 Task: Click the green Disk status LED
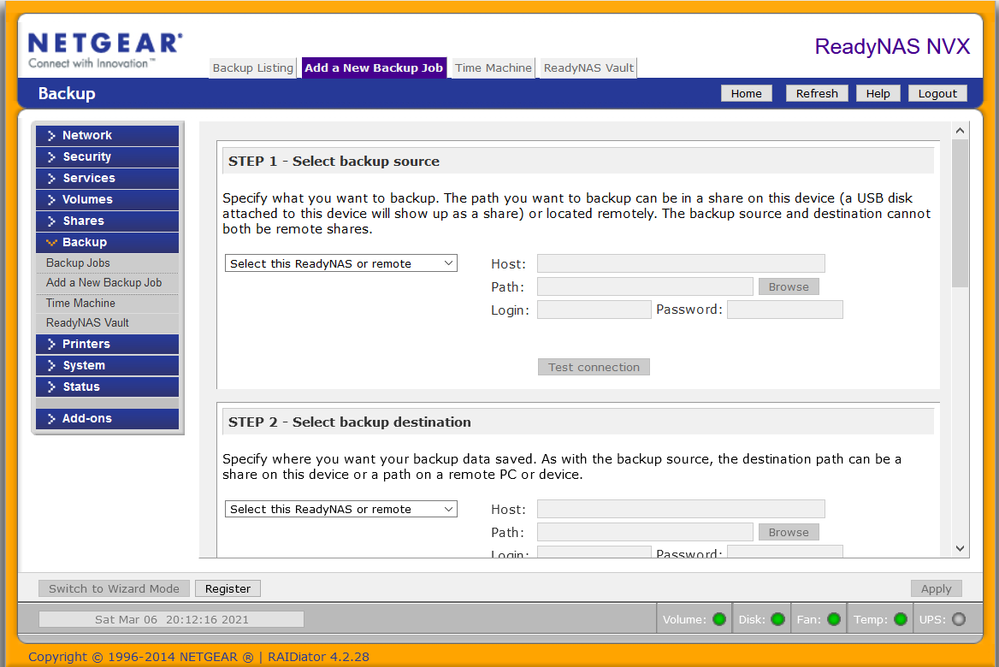777,619
